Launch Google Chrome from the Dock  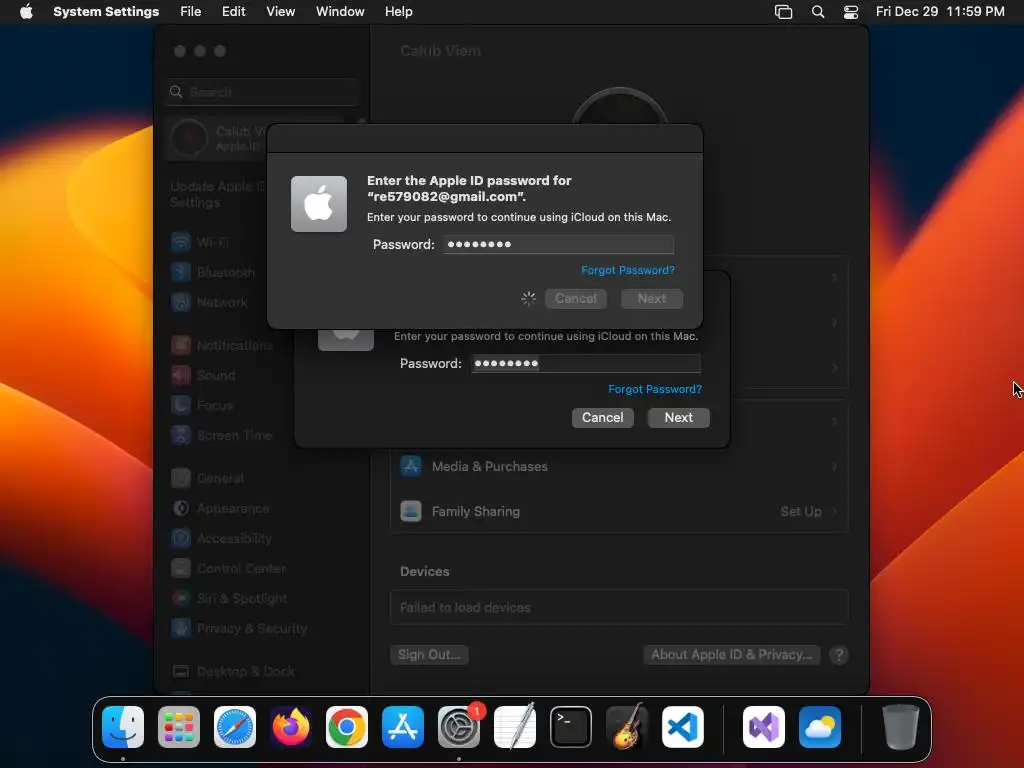(x=347, y=727)
